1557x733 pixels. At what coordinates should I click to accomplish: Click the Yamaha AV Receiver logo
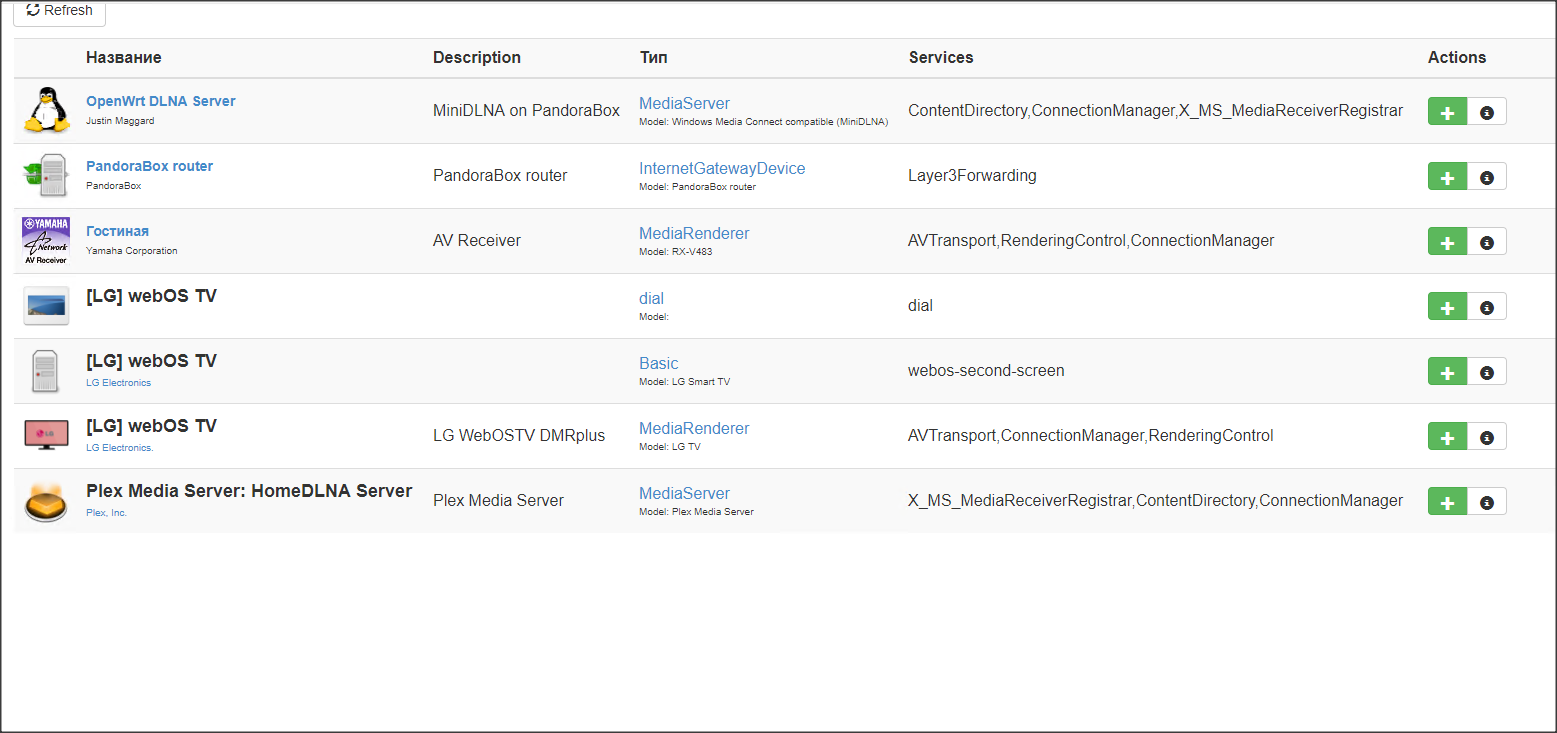[x=45, y=240]
